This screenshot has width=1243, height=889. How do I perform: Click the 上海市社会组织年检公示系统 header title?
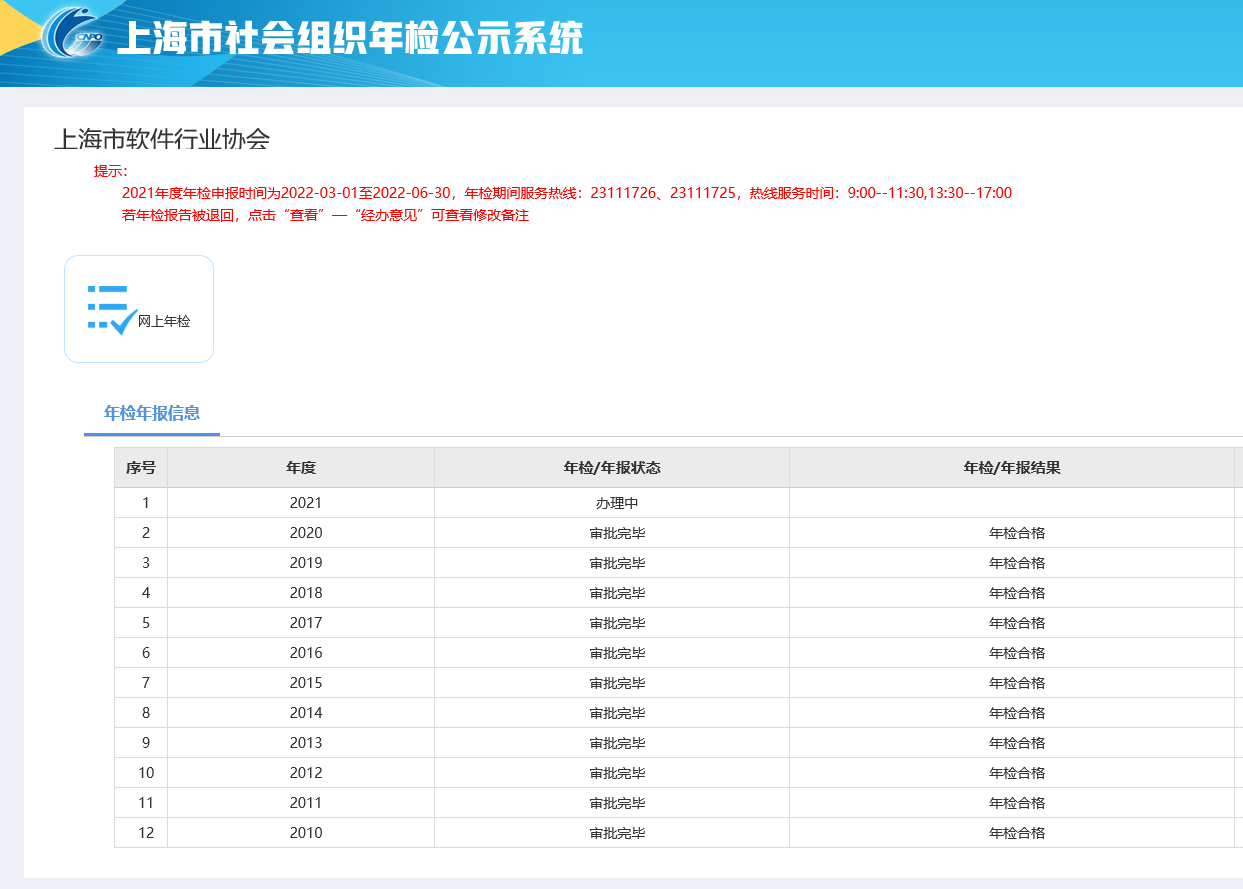[x=350, y=39]
